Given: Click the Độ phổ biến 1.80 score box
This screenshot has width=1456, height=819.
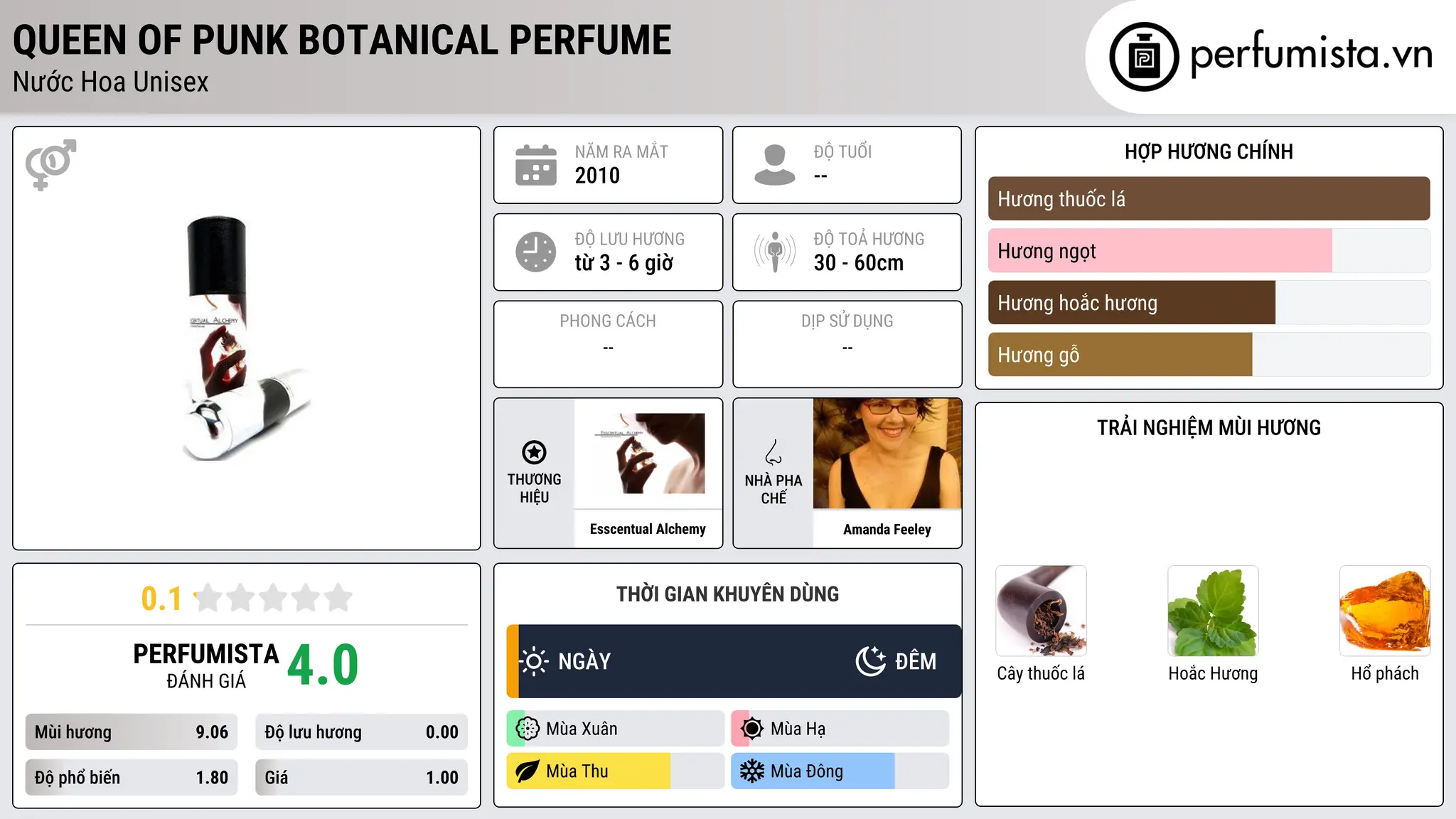Looking at the screenshot, I should [132, 778].
